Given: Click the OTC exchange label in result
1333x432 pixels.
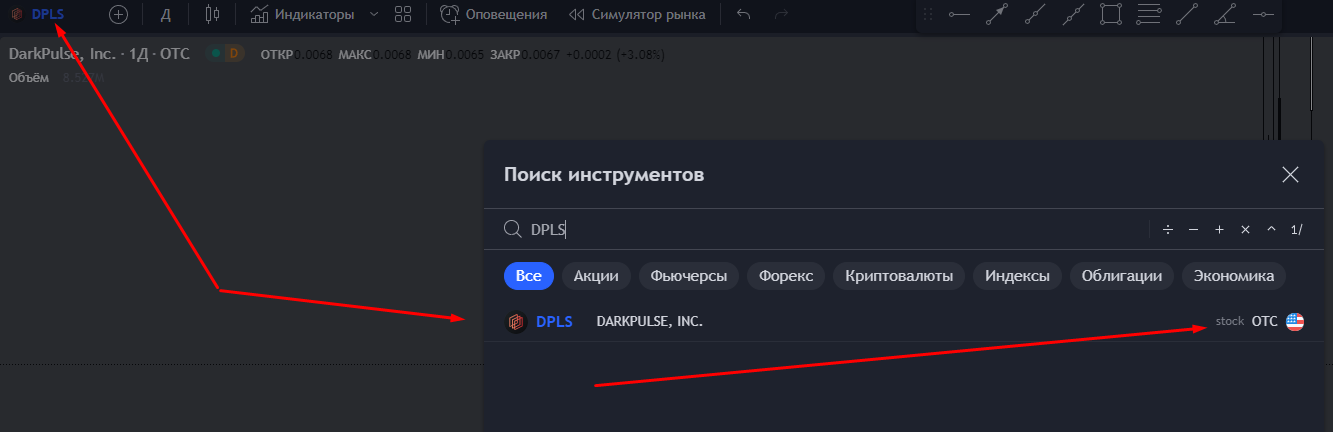Looking at the screenshot, I should [1265, 321].
